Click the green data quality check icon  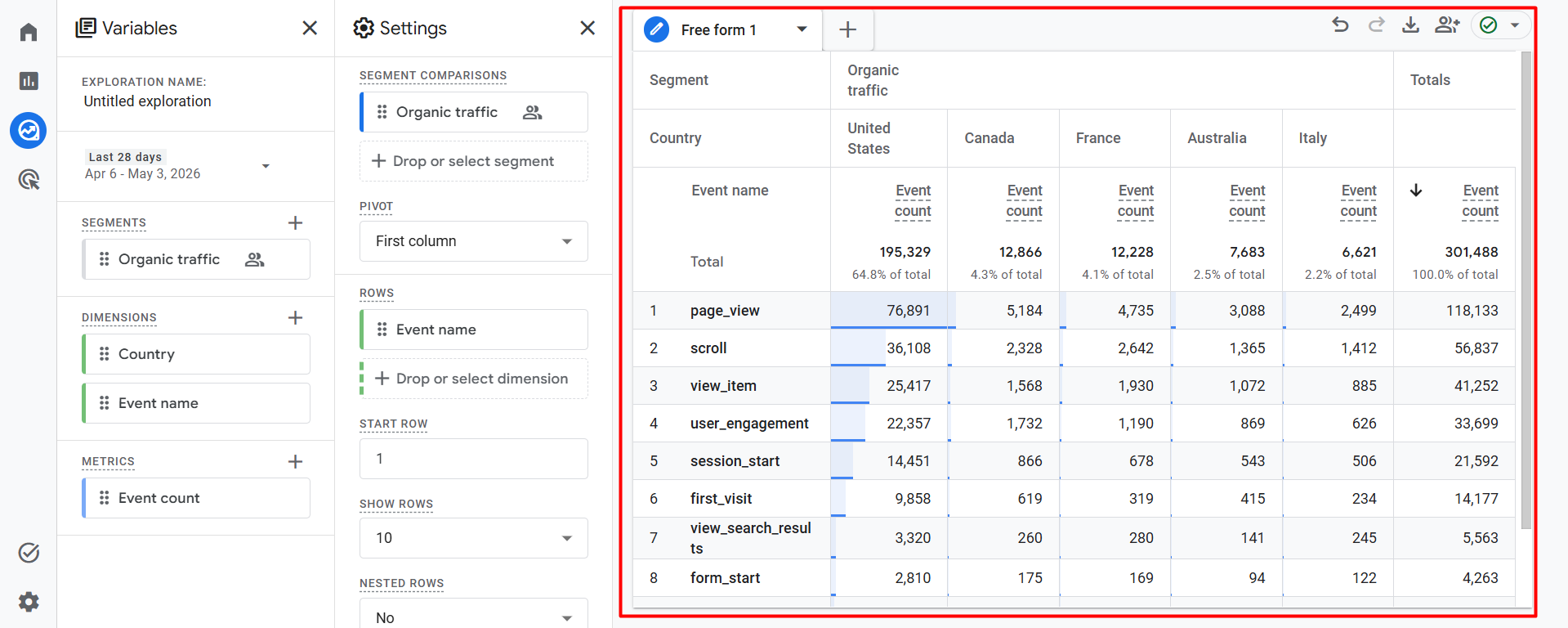click(x=1489, y=25)
